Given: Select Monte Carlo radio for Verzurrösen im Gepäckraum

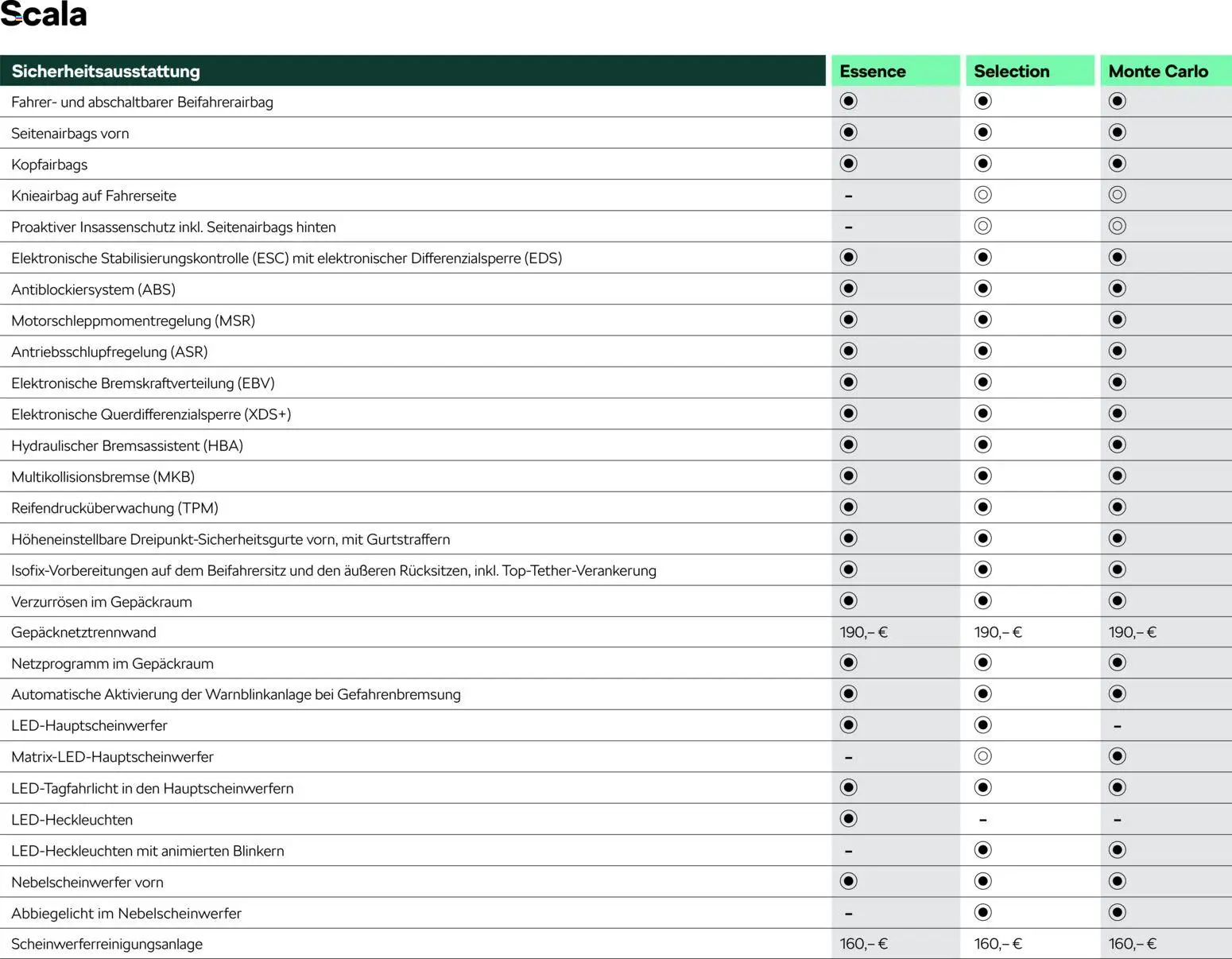Looking at the screenshot, I should coord(1117,601).
